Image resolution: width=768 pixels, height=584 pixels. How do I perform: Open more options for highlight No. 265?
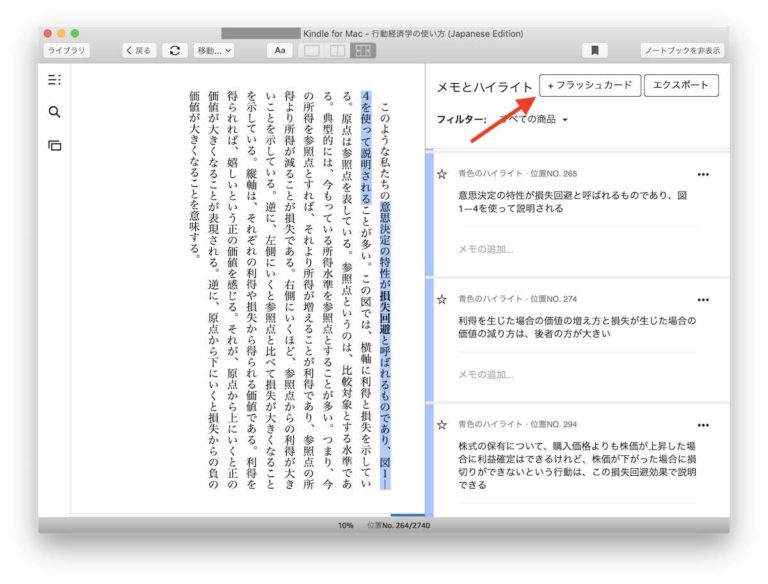[704, 174]
